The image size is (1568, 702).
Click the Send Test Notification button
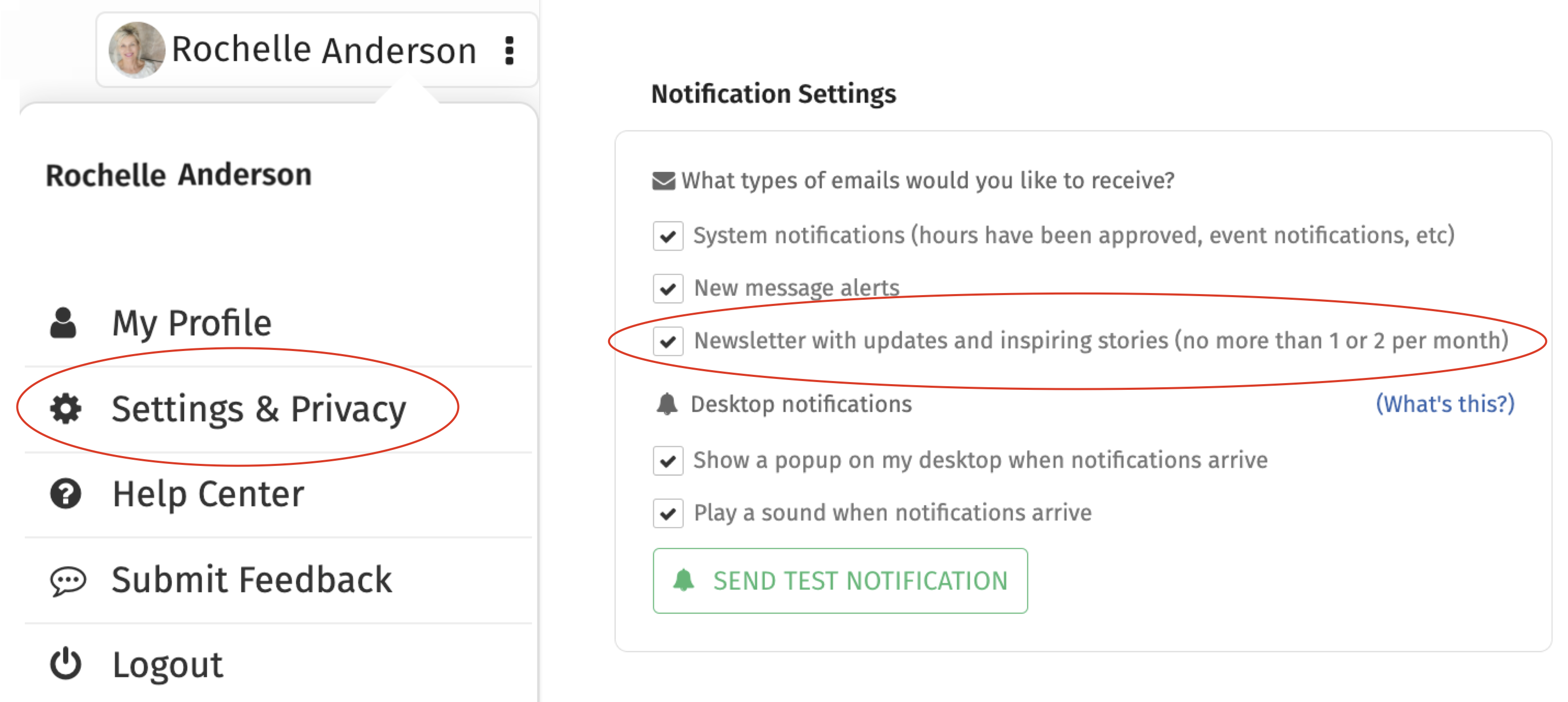pyautogui.click(x=840, y=580)
